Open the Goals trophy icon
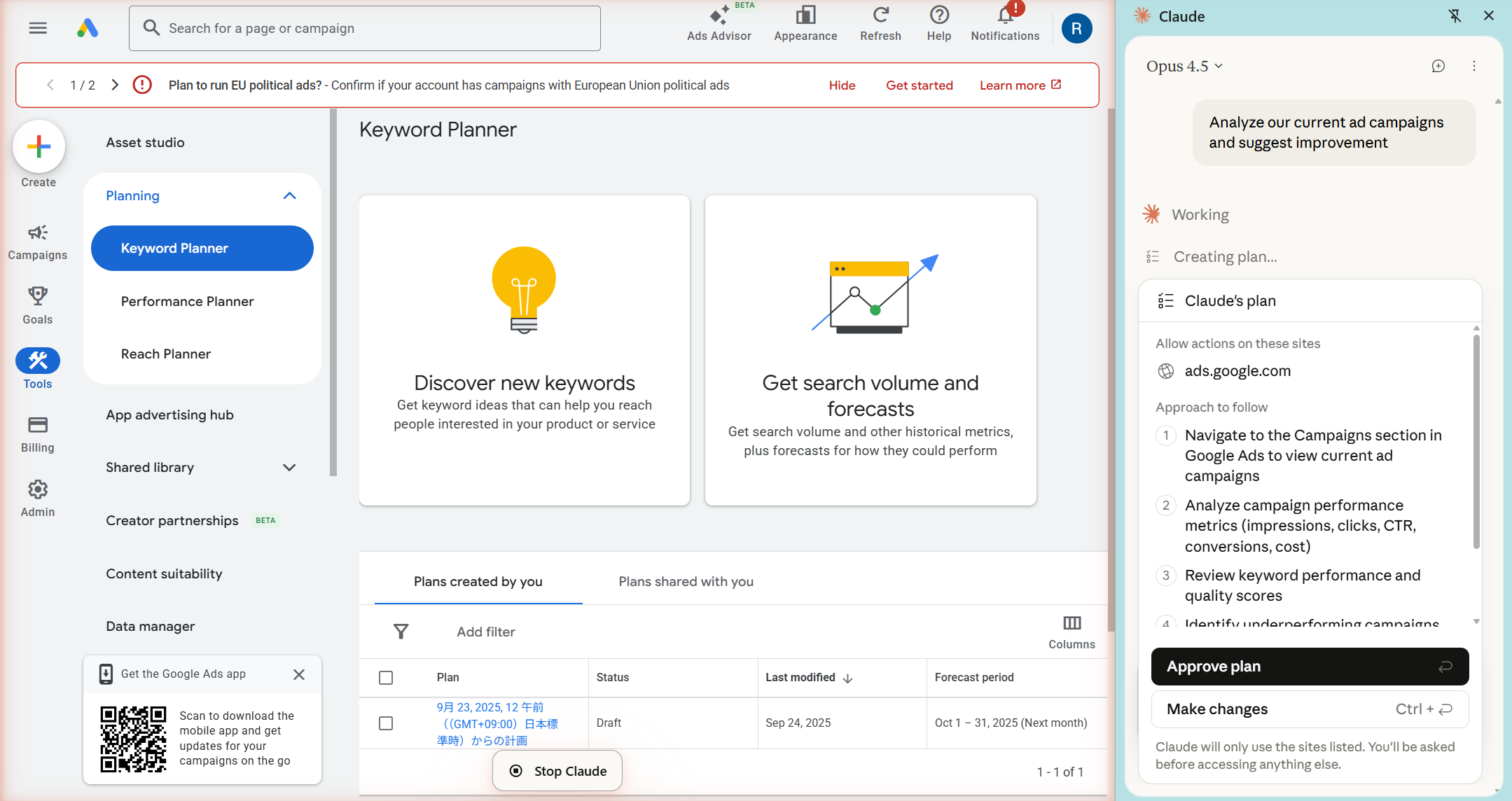 38,296
